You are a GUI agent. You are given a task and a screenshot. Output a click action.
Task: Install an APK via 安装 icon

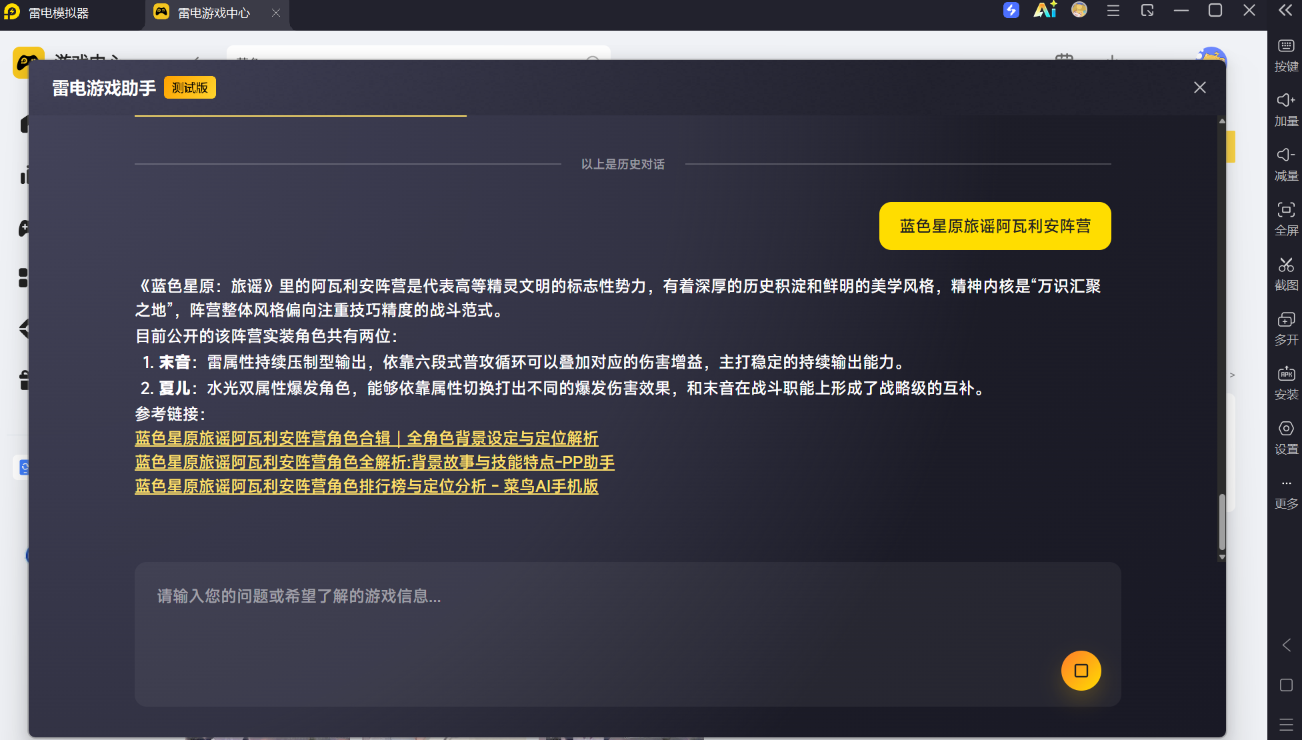pos(1286,383)
